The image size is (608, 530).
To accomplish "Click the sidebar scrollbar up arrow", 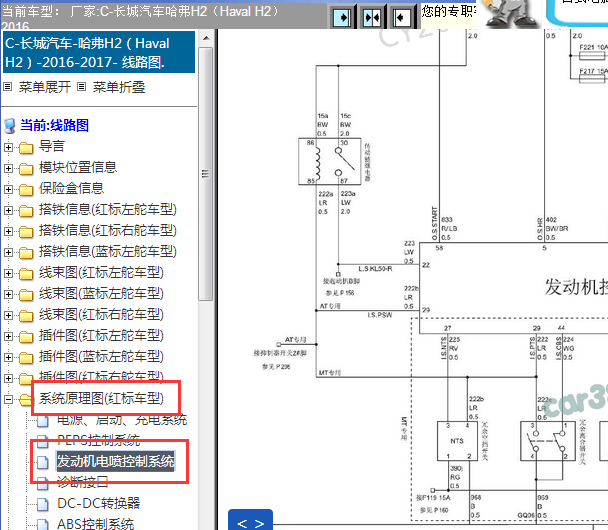I will coord(206,38).
